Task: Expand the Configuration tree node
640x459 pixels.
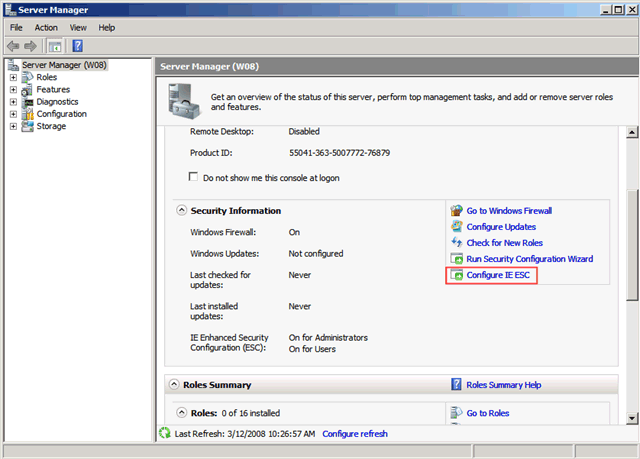Action: [x=13, y=114]
